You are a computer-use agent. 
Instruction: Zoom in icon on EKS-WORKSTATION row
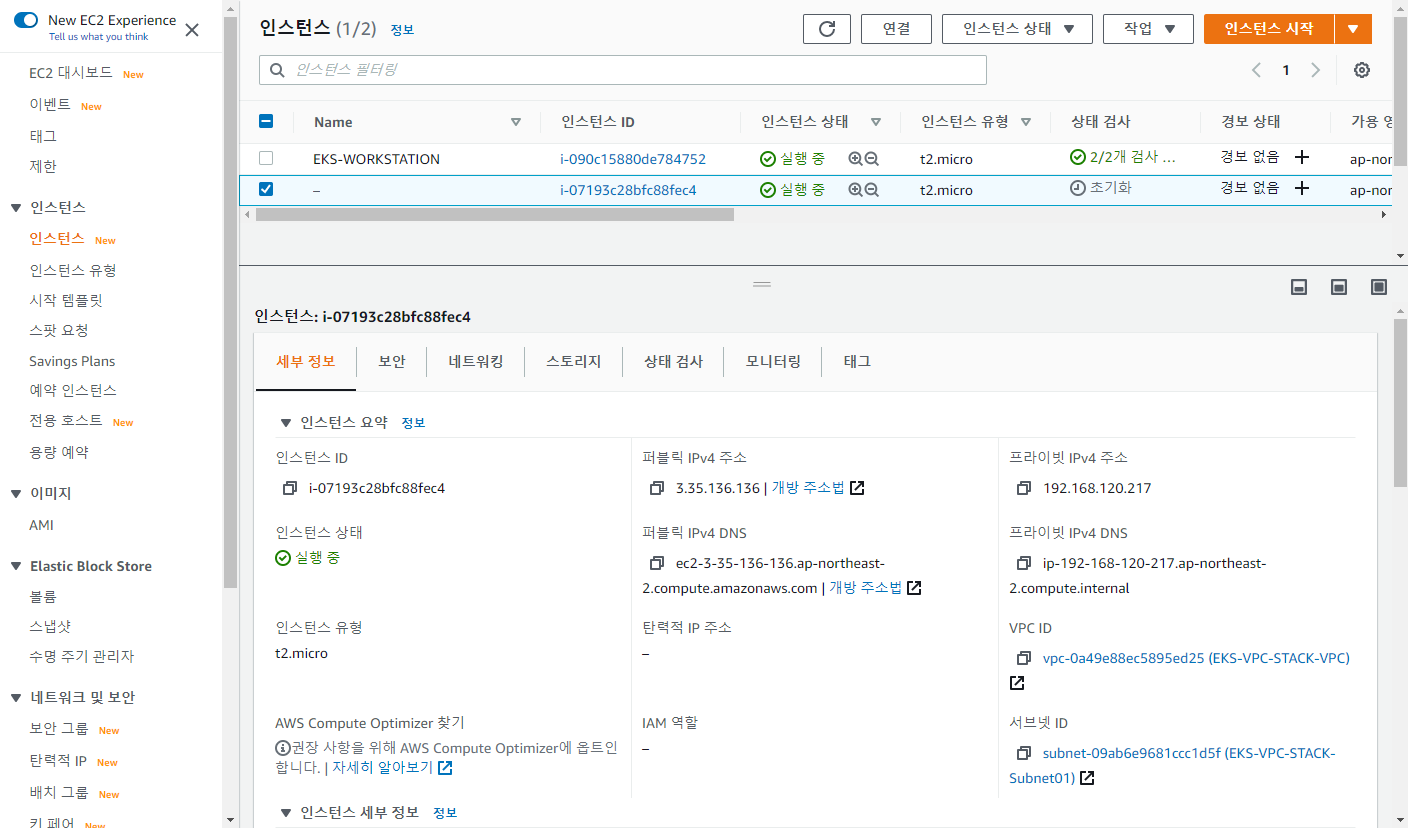pos(855,158)
